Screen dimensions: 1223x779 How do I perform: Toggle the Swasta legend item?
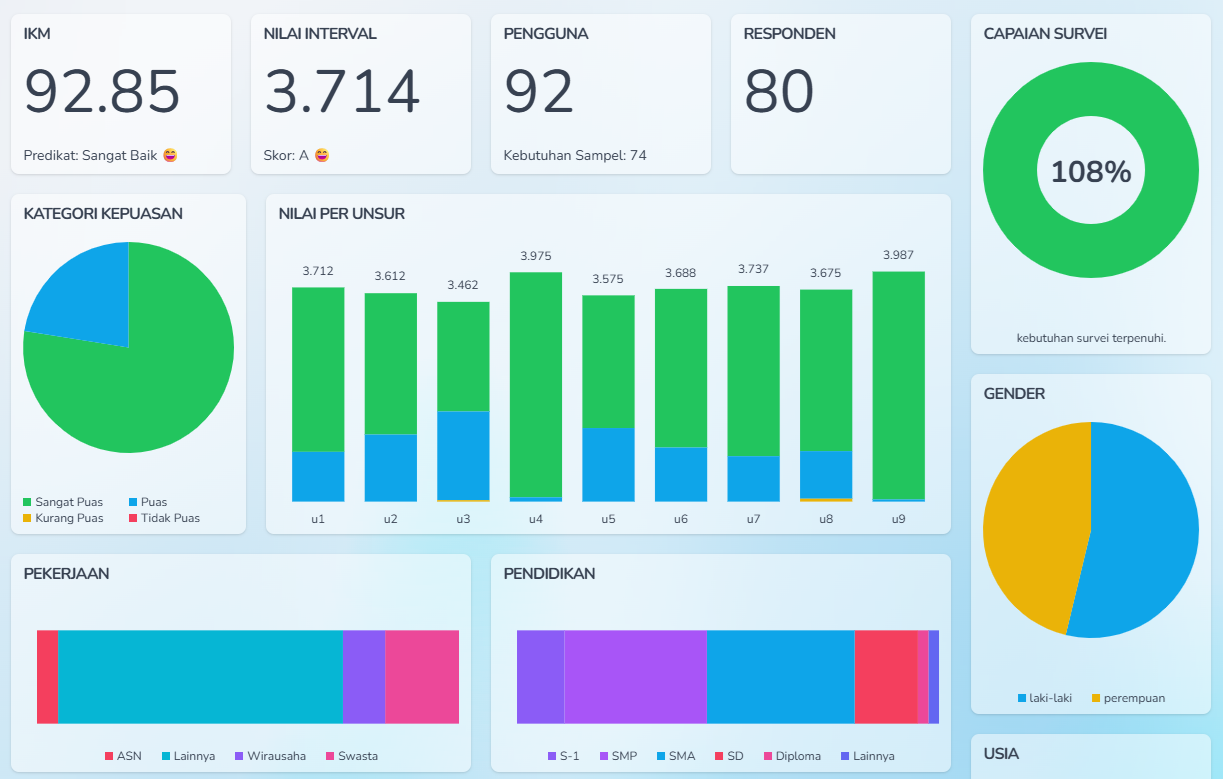click(352, 756)
